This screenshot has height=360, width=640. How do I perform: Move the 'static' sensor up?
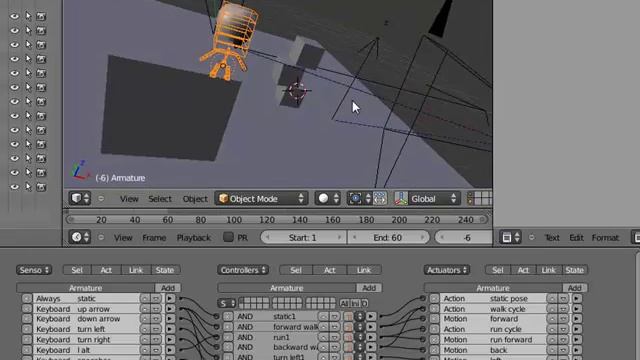point(145,298)
